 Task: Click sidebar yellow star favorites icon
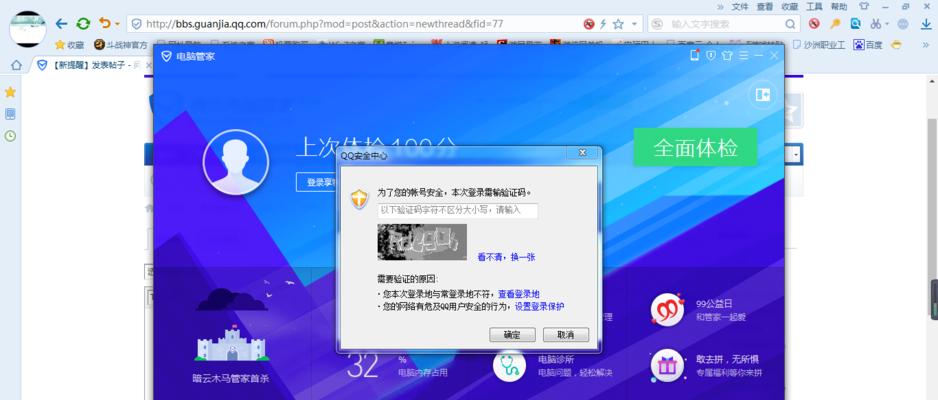point(10,92)
